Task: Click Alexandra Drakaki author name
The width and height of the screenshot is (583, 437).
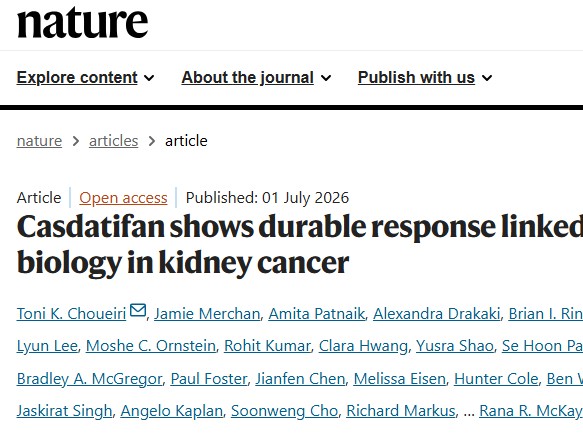Action: point(437,314)
